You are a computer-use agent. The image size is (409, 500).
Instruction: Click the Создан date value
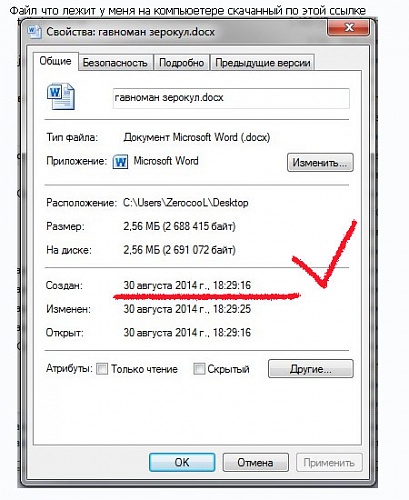coord(187,285)
